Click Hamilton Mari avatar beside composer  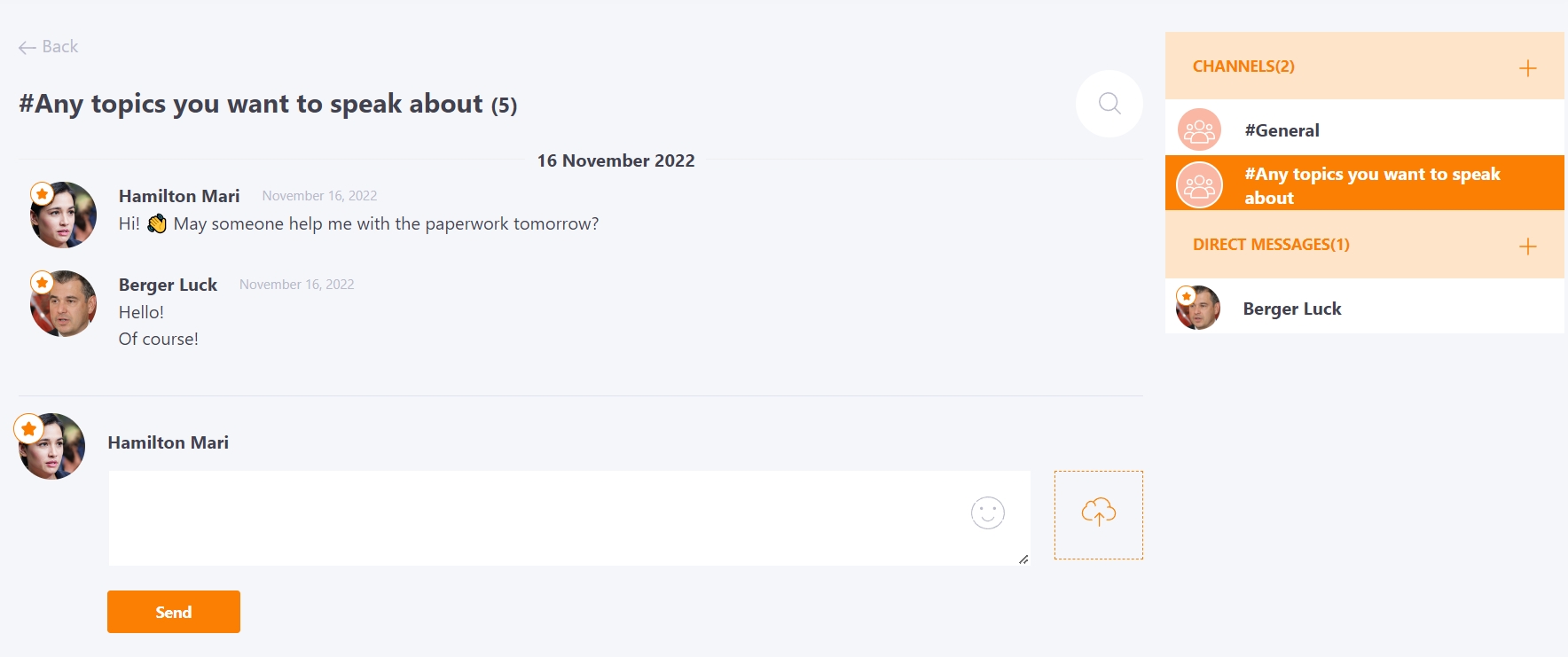tap(51, 446)
